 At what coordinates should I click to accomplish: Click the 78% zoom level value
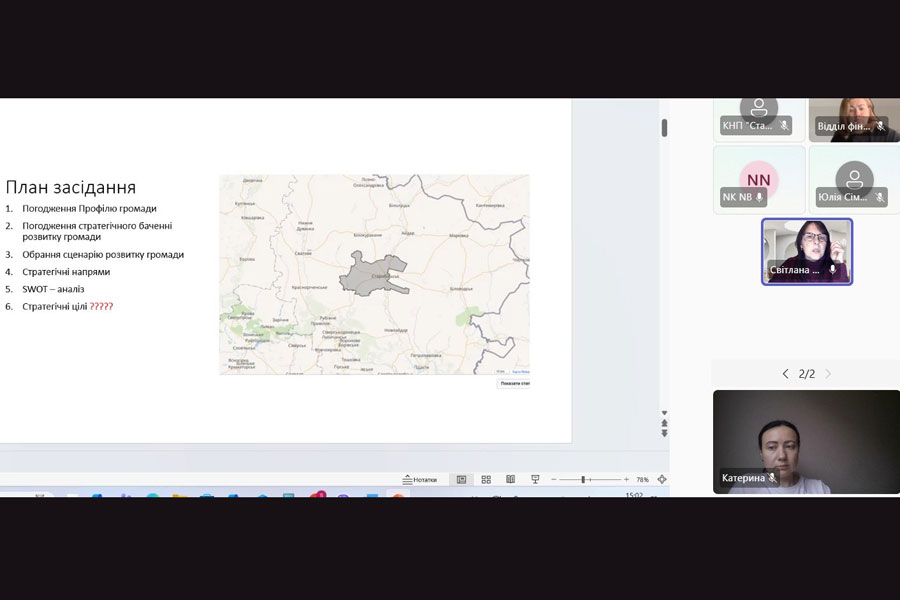(x=642, y=479)
